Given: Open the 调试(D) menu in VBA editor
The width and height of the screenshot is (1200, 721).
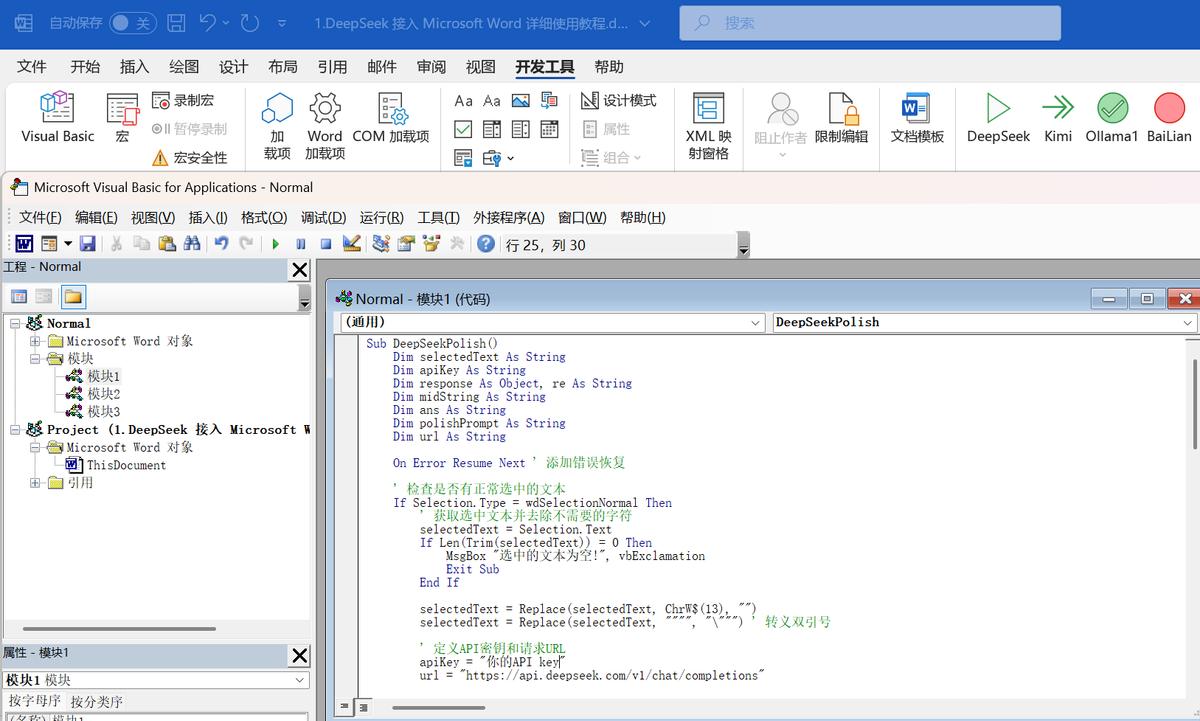Looking at the screenshot, I should 324,218.
